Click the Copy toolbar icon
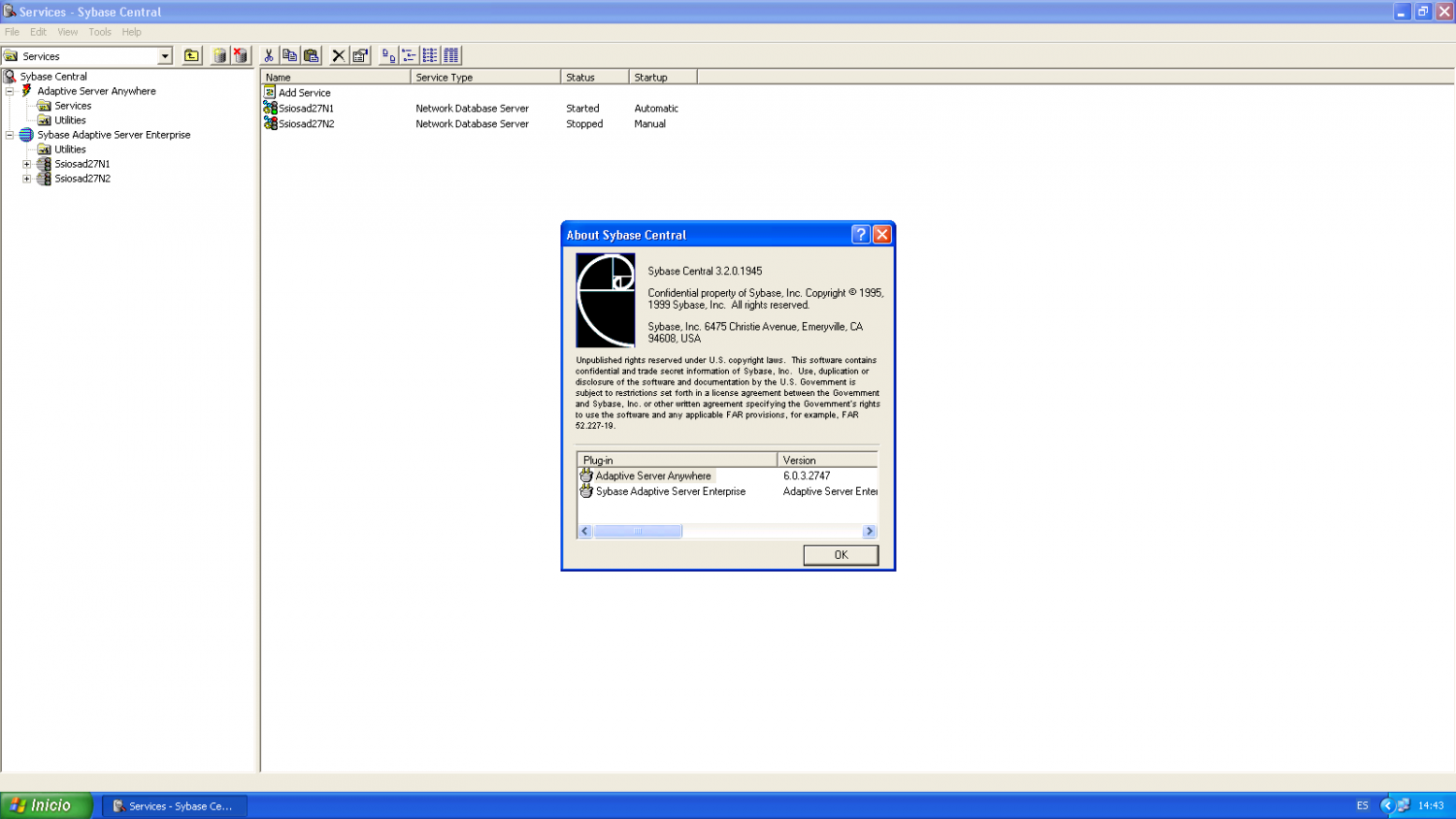The height and width of the screenshot is (819, 1456). (x=289, y=55)
